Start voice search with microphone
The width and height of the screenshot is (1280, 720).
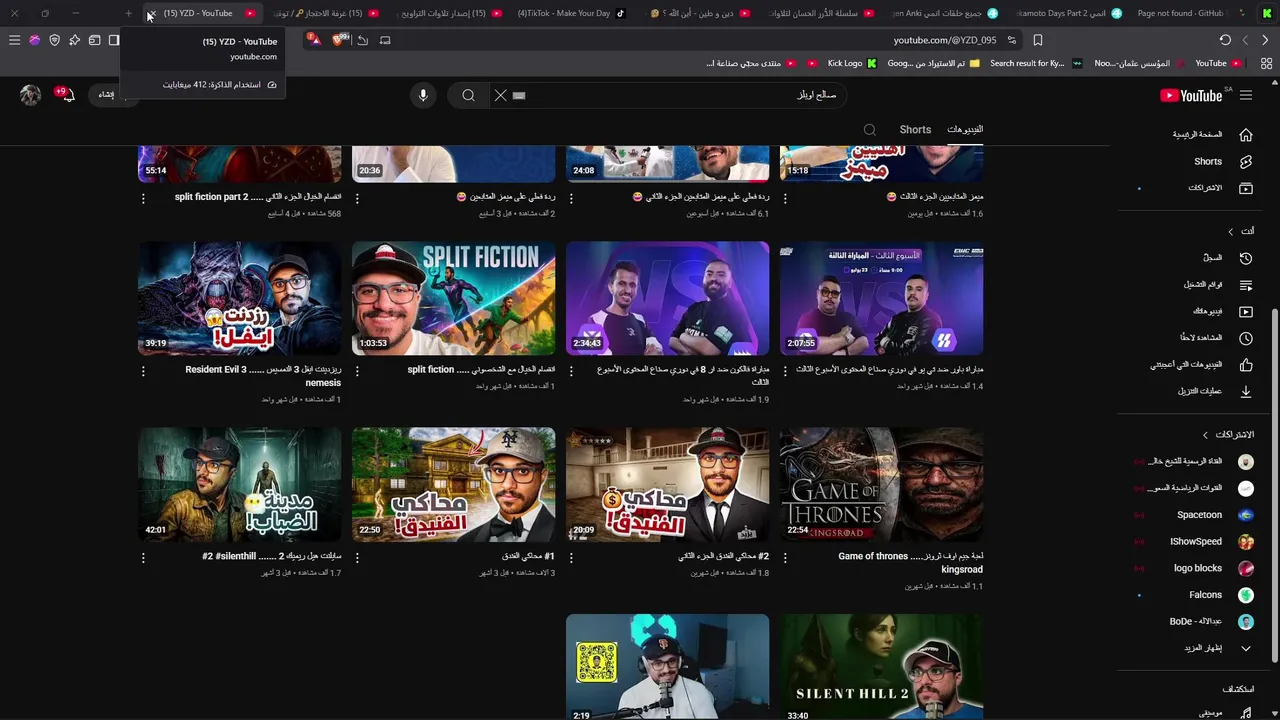[x=423, y=95]
